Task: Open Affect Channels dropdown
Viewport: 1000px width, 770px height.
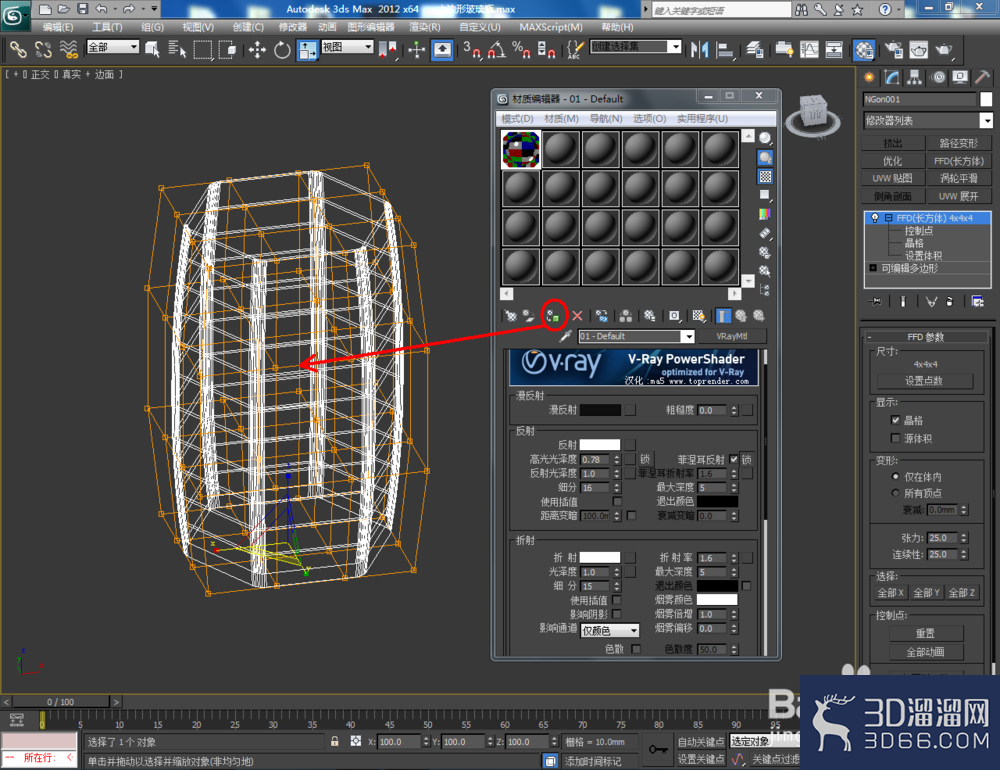Action: coord(610,630)
